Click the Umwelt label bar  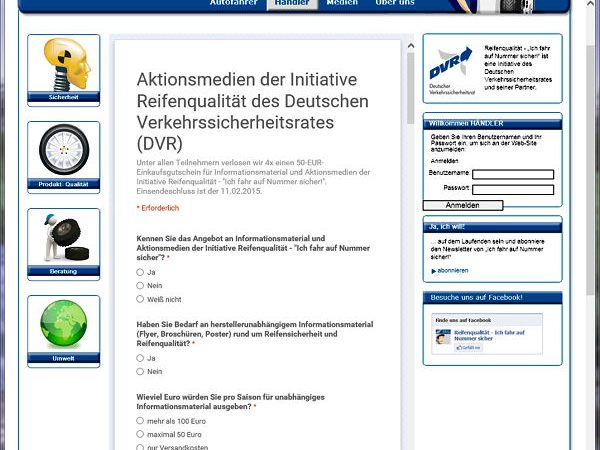click(x=64, y=359)
